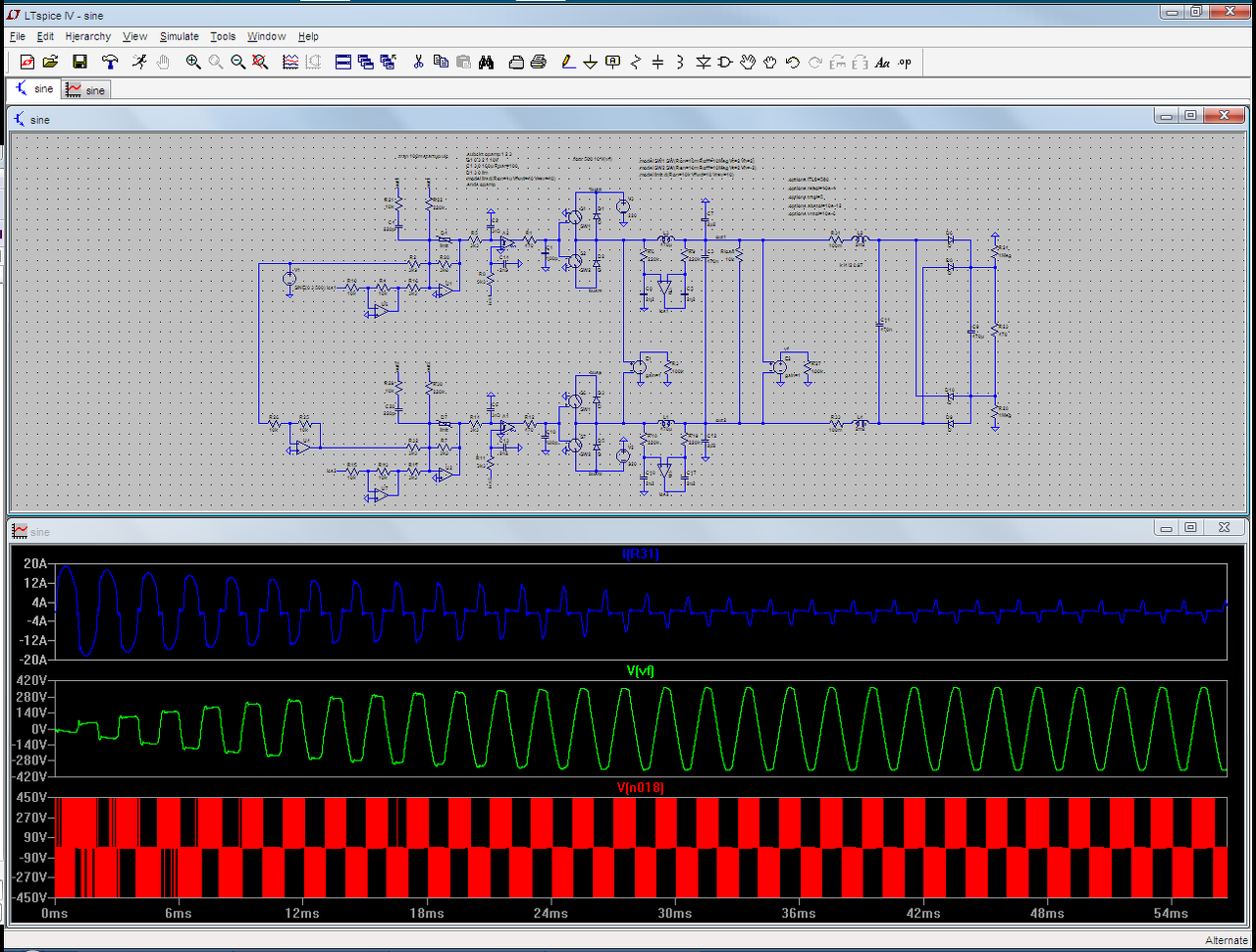
Task: Select the Resistor component tool
Action: click(636, 62)
